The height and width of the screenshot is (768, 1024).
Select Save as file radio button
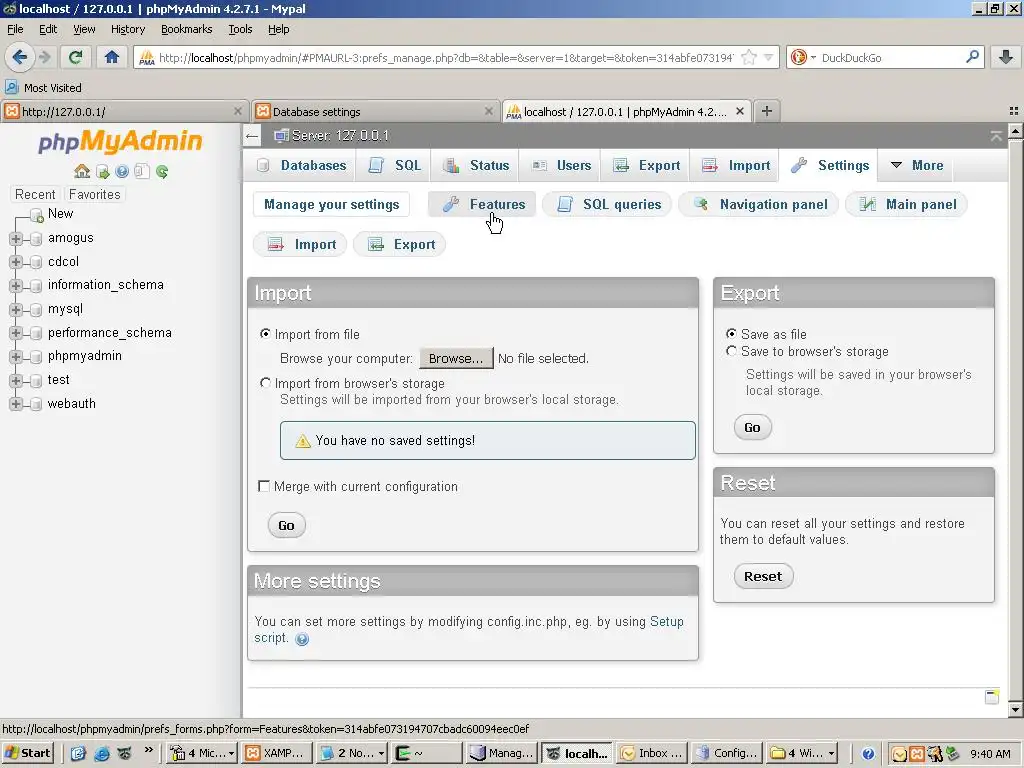(731, 334)
